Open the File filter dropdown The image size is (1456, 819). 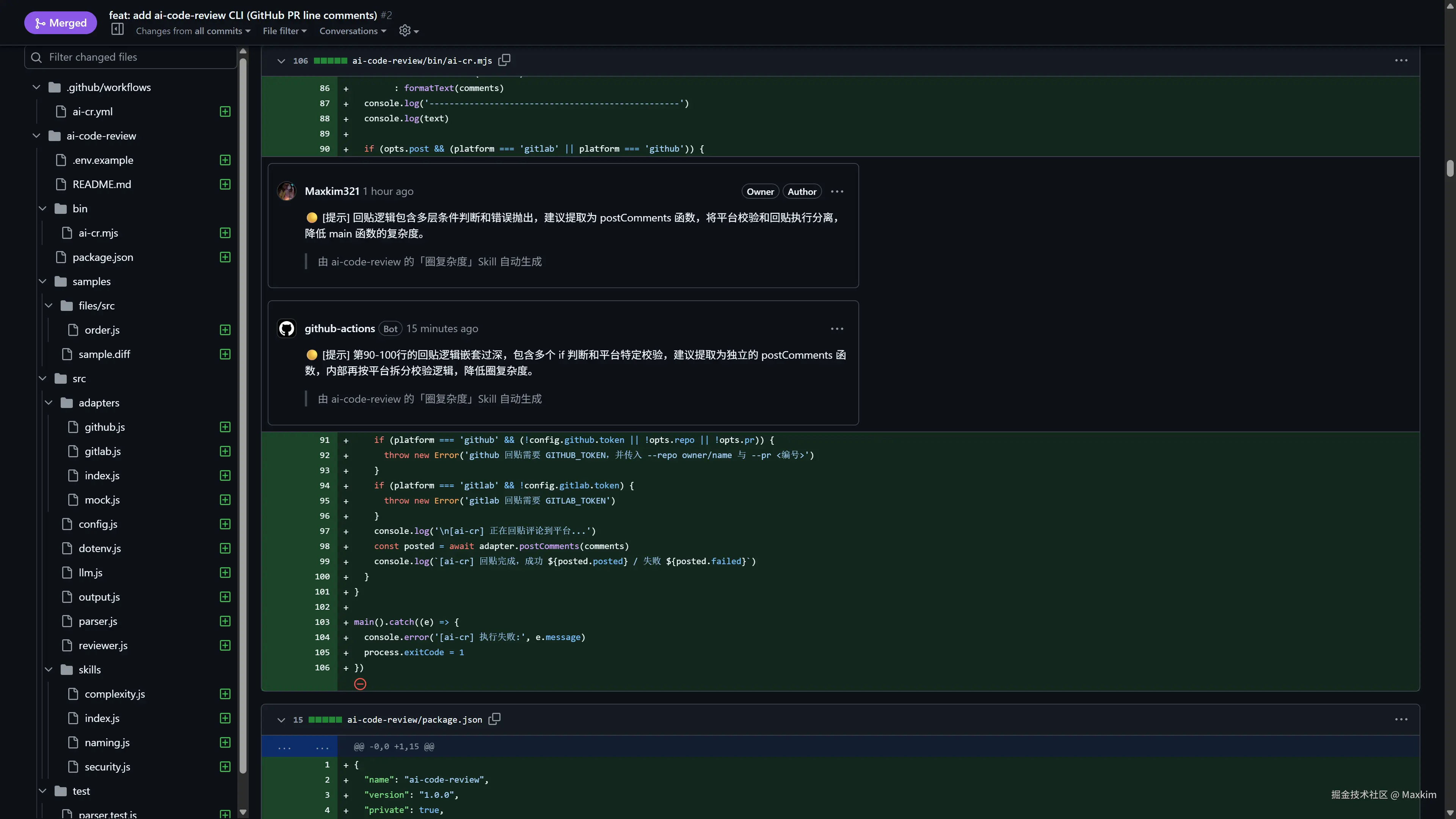pyautogui.click(x=284, y=31)
